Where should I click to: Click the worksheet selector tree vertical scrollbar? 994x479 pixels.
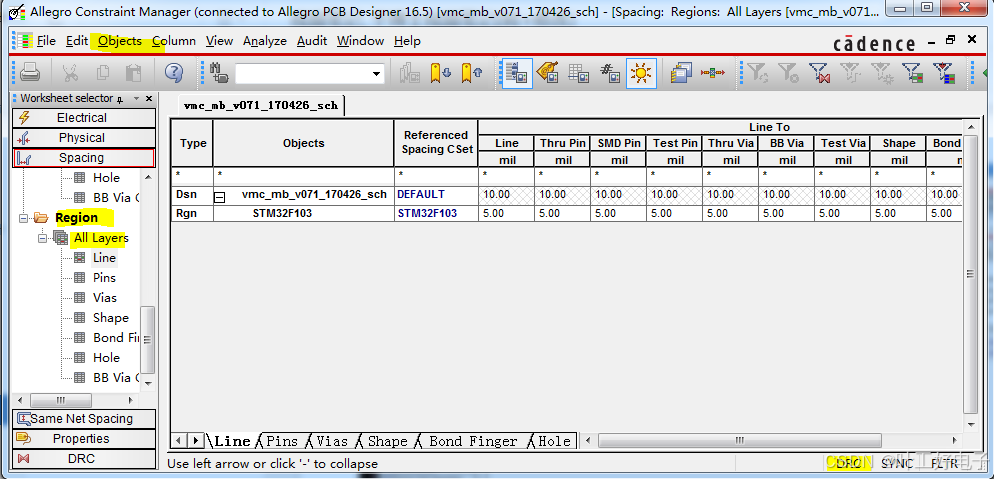click(148, 340)
